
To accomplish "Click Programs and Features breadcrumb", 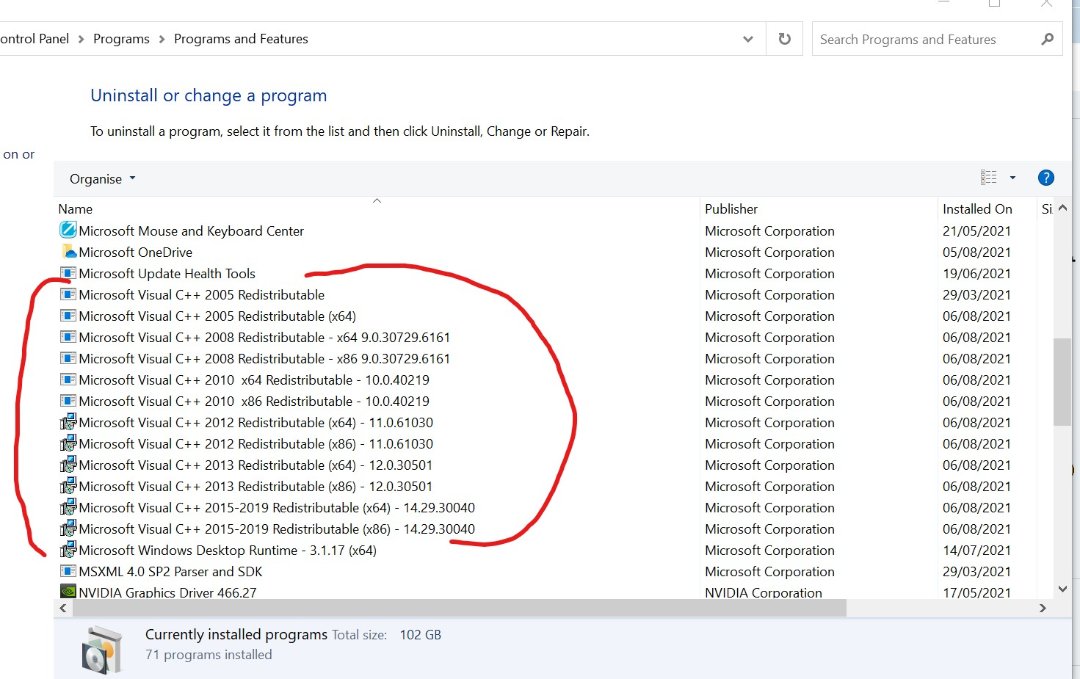I will [x=241, y=39].
